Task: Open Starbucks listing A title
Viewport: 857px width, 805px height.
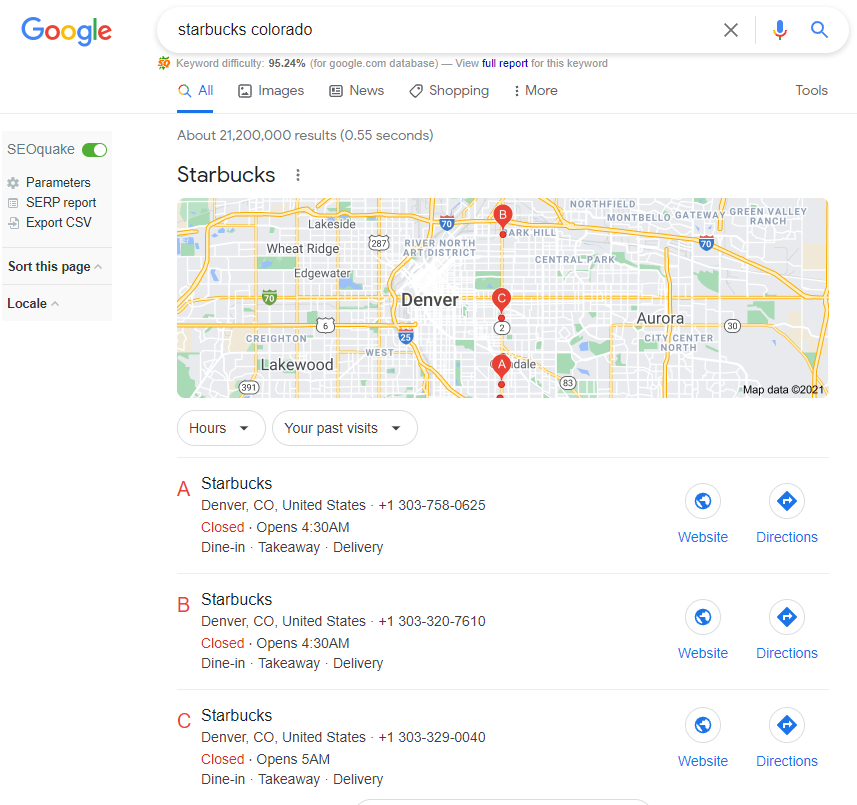Action: click(x=236, y=484)
